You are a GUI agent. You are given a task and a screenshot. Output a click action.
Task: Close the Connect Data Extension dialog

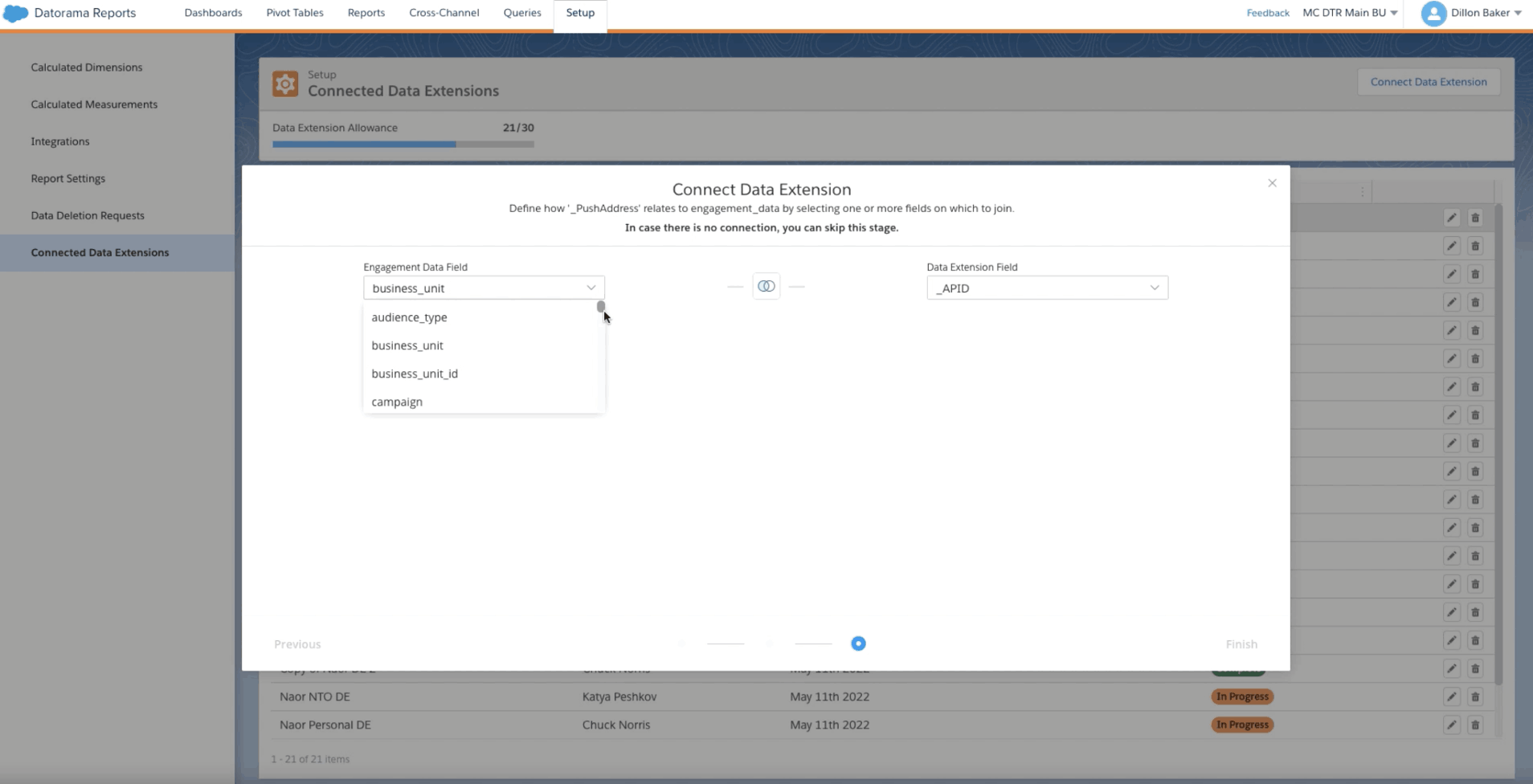(1272, 183)
